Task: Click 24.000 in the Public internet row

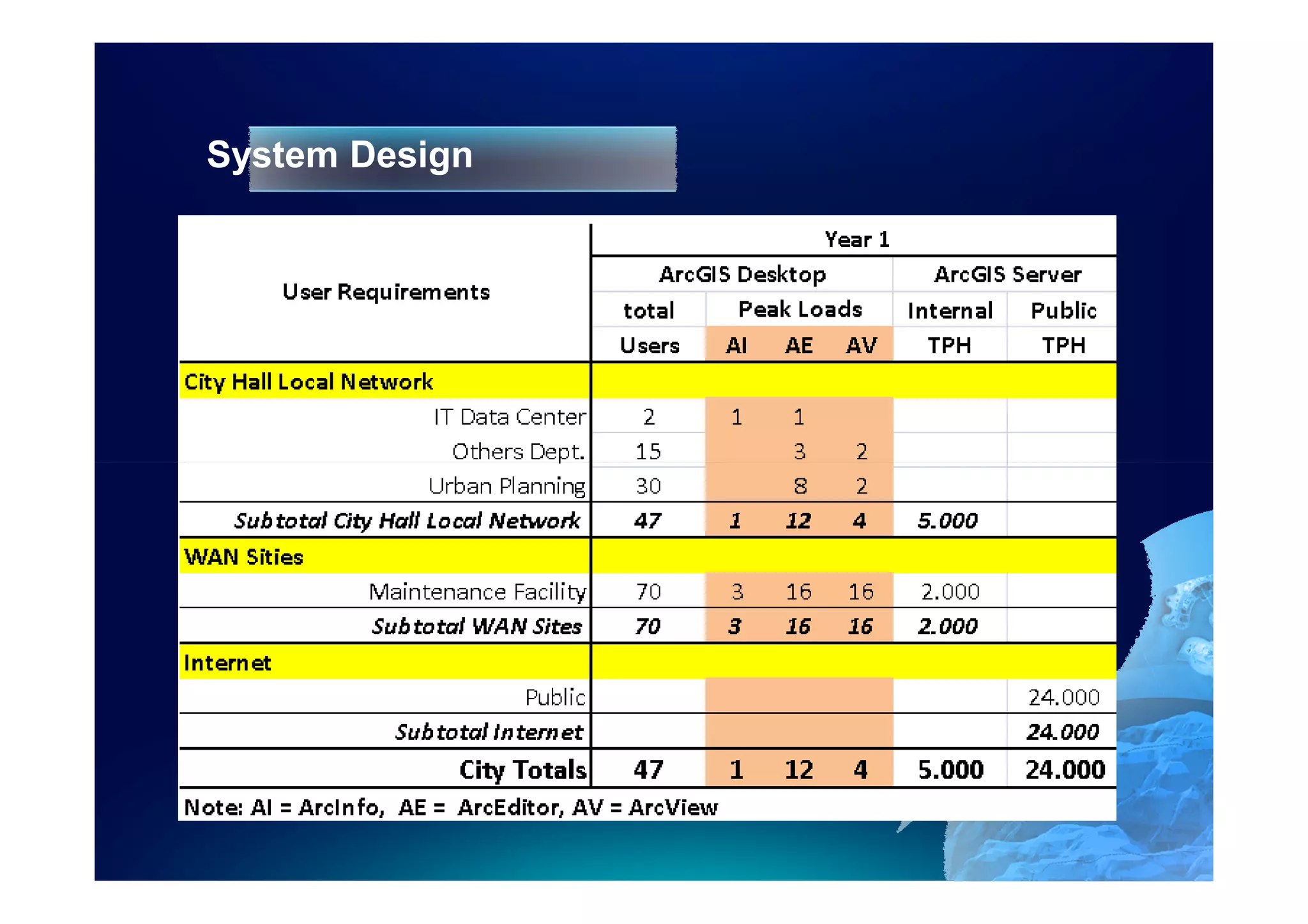Action: (x=1064, y=697)
